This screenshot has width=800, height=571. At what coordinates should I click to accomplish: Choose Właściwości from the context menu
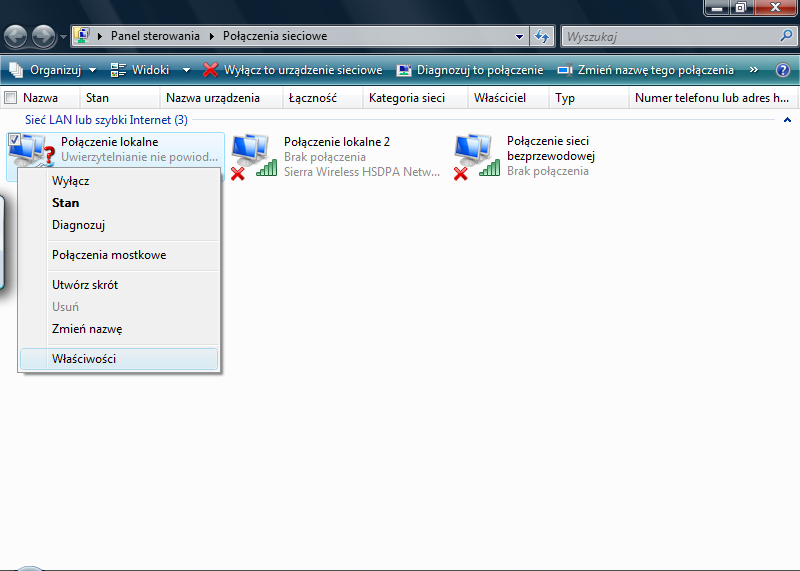coord(84,359)
